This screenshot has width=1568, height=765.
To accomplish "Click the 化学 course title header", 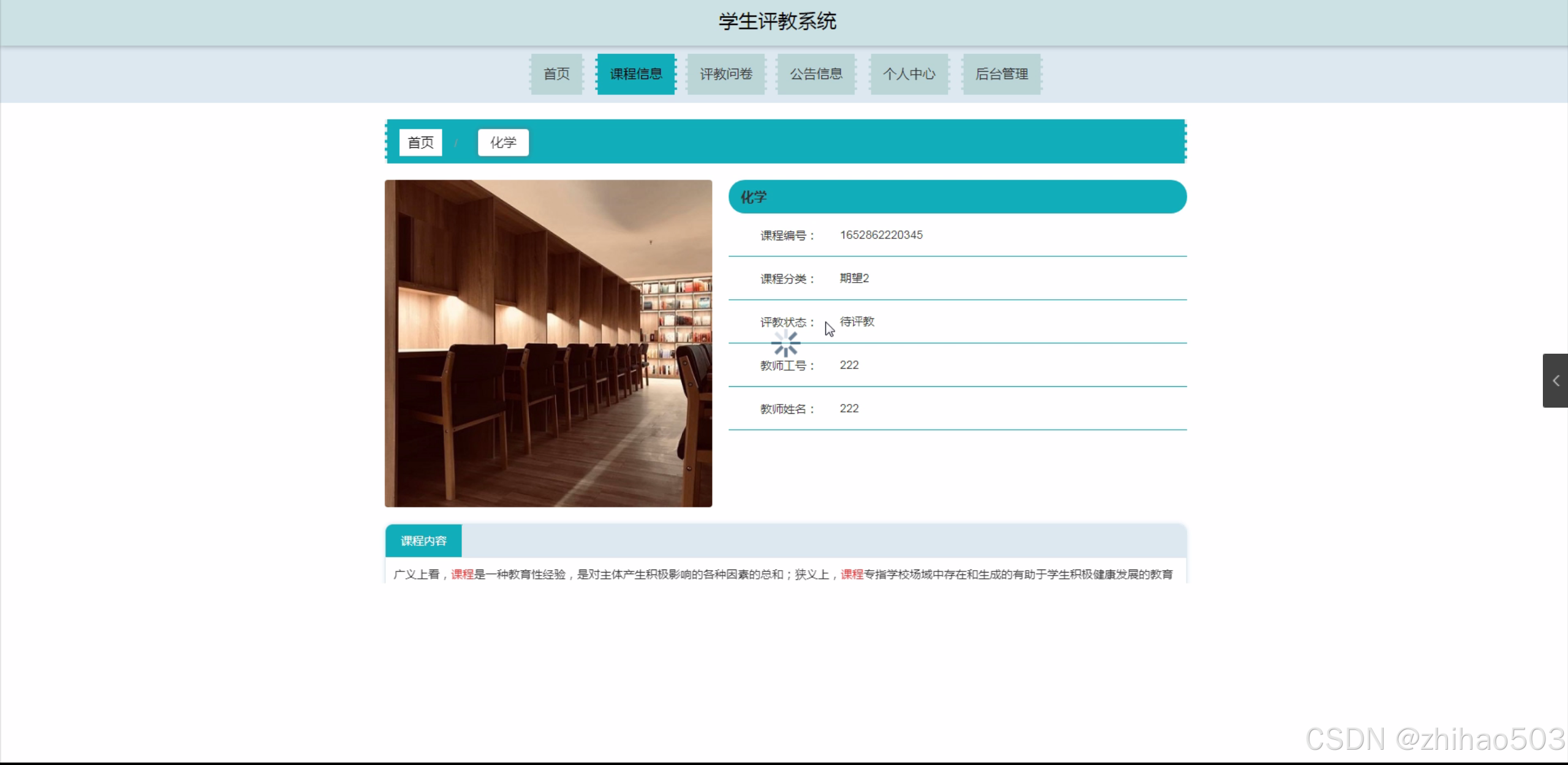I will pos(754,197).
